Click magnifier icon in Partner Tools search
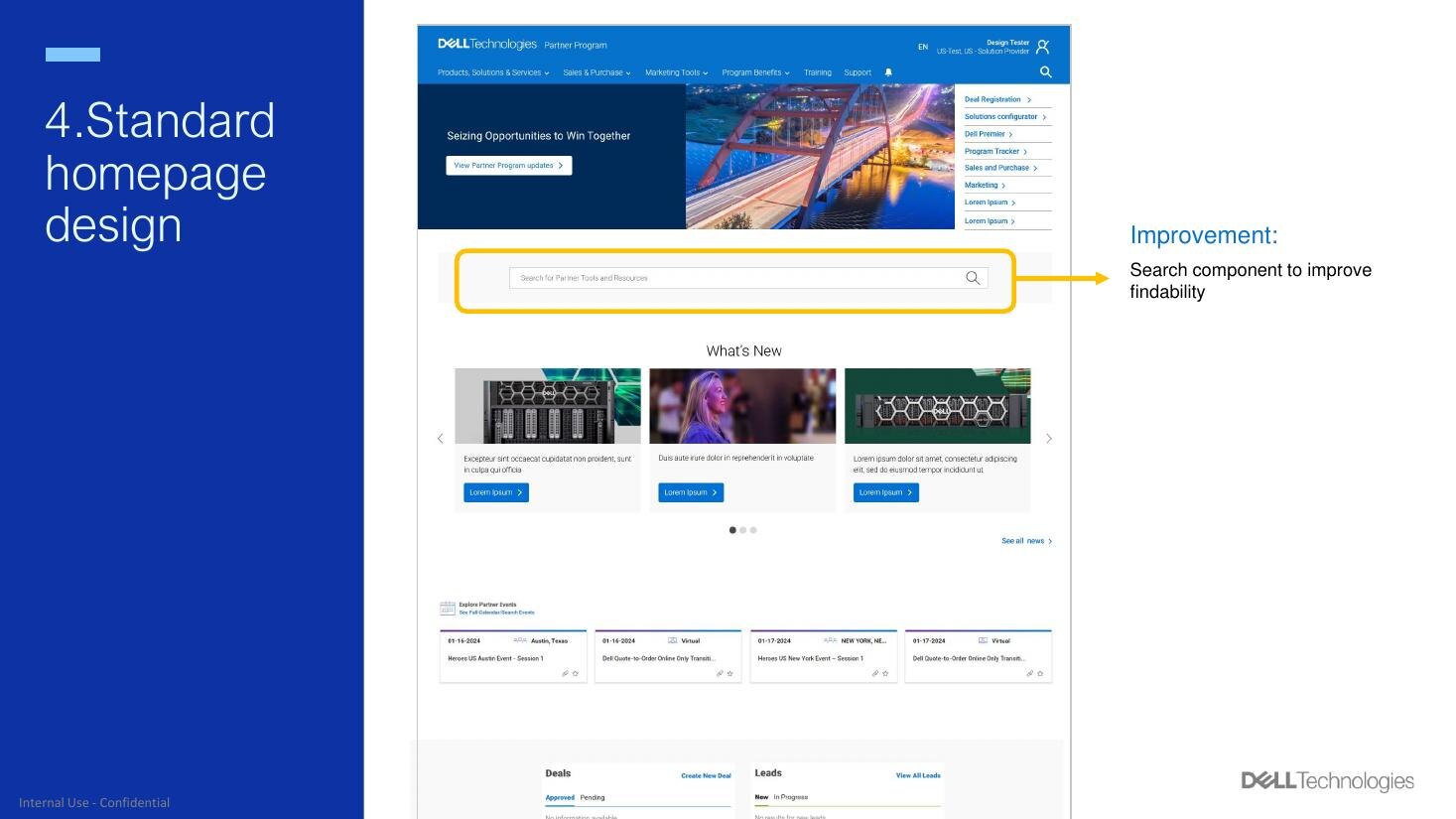 973,278
